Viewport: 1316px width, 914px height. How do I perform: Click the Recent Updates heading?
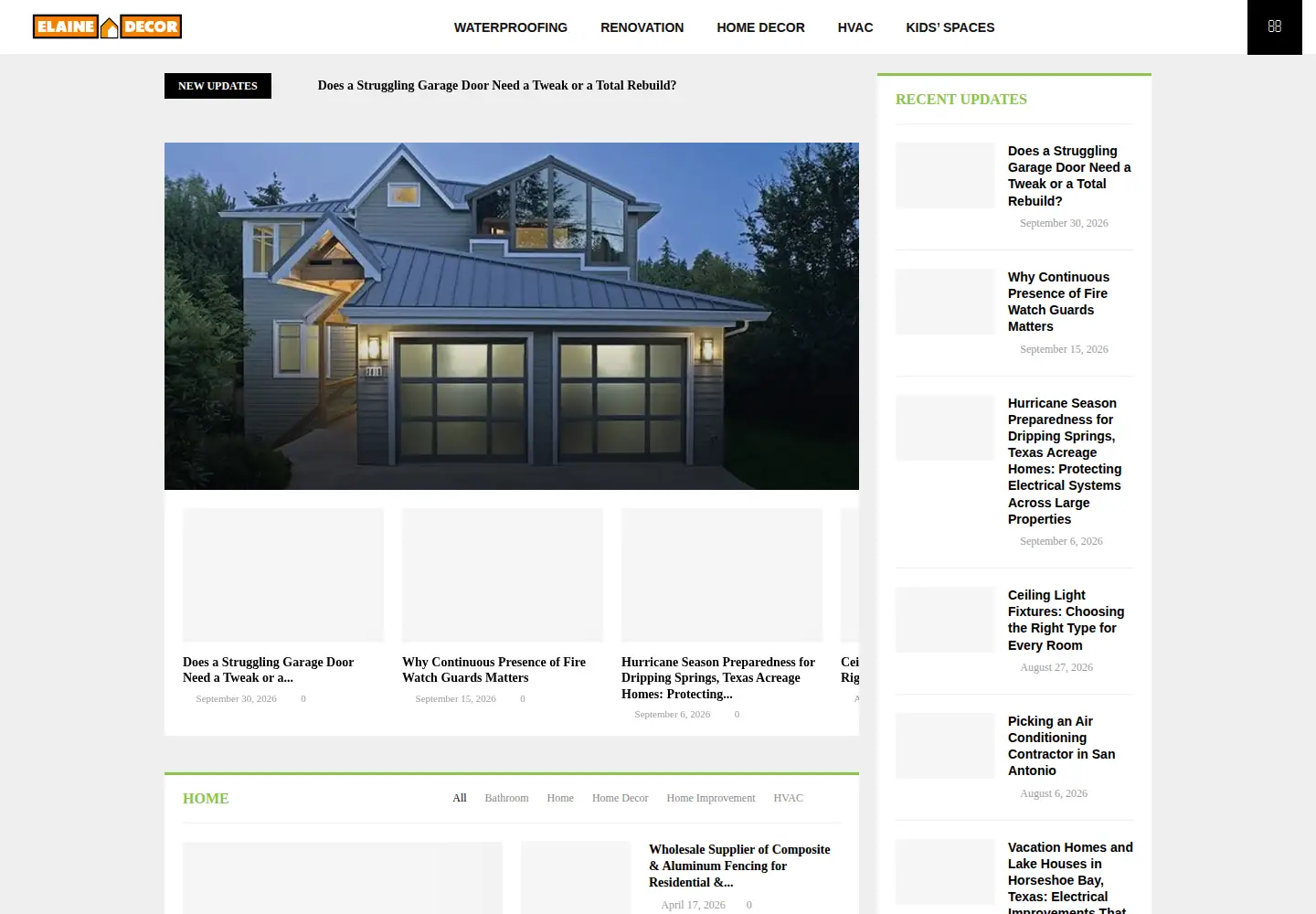(x=961, y=99)
